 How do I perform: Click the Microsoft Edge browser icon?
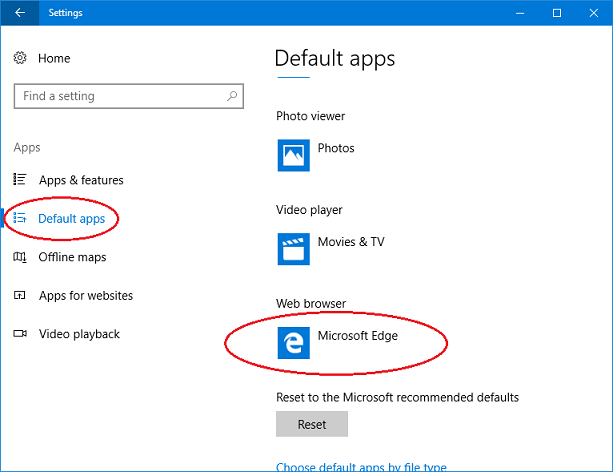pos(293,342)
